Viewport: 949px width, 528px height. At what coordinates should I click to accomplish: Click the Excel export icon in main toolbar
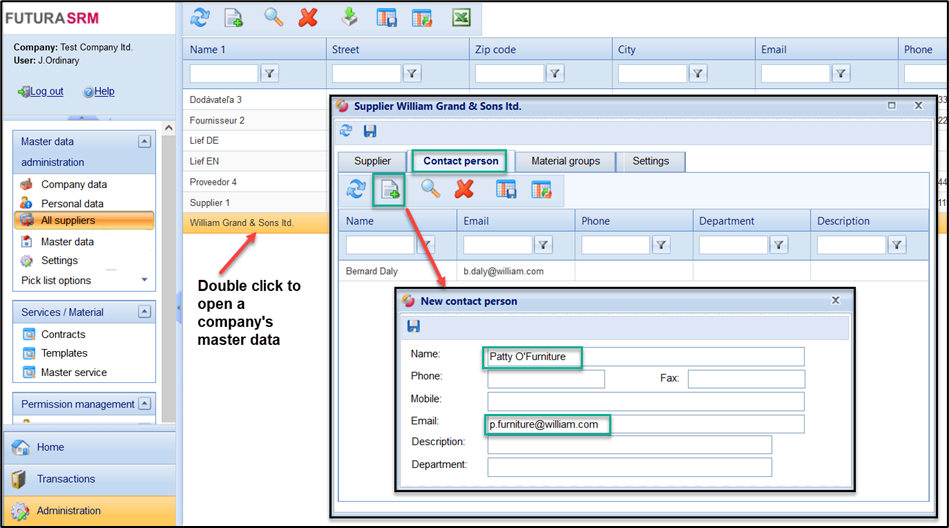[461, 18]
